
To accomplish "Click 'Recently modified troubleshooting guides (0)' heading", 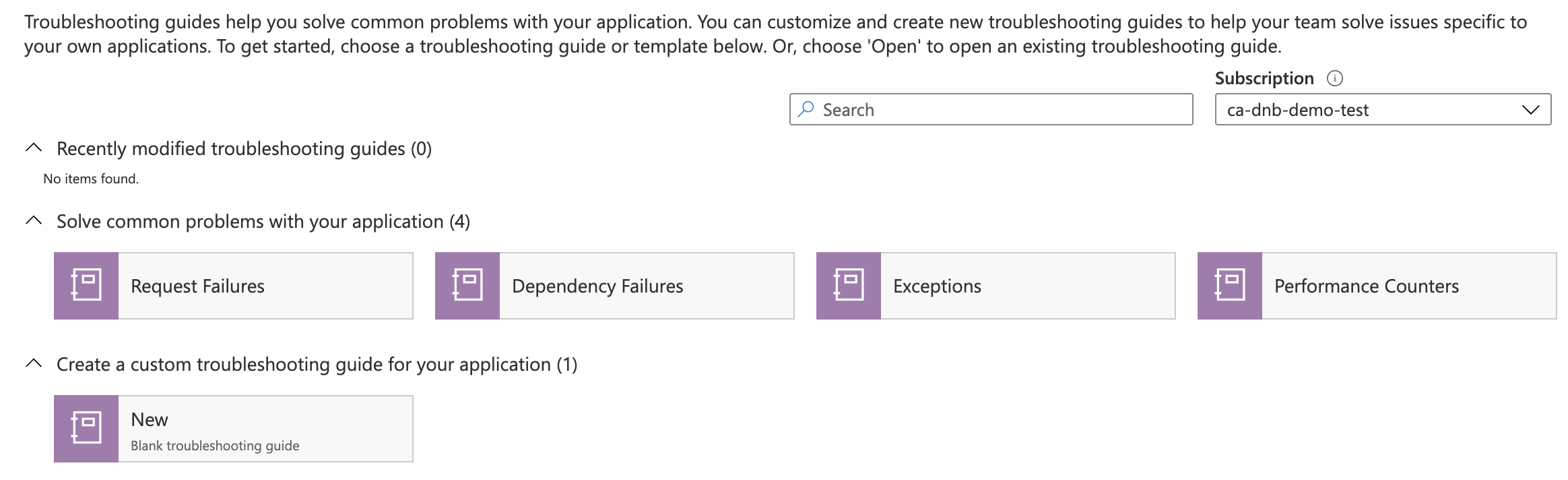I will 244,148.
